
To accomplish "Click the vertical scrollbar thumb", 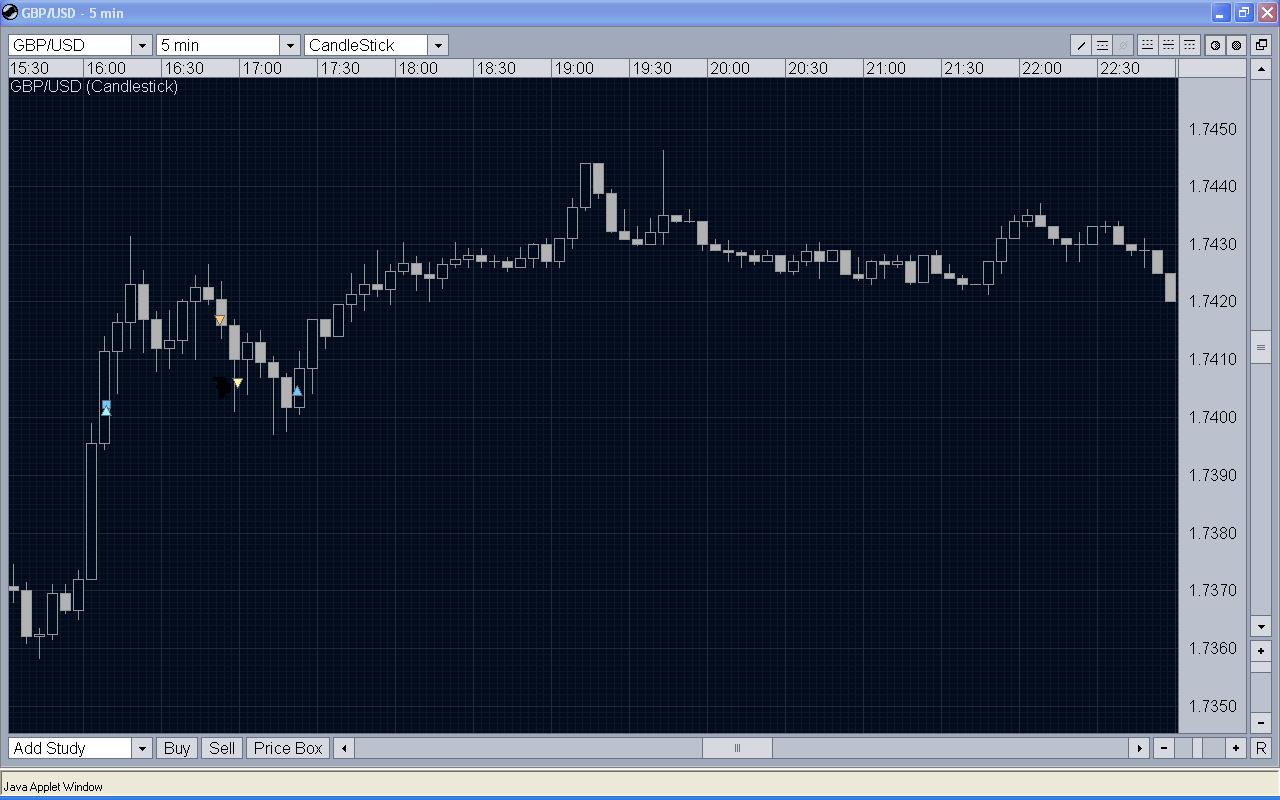I will pos(1261,347).
